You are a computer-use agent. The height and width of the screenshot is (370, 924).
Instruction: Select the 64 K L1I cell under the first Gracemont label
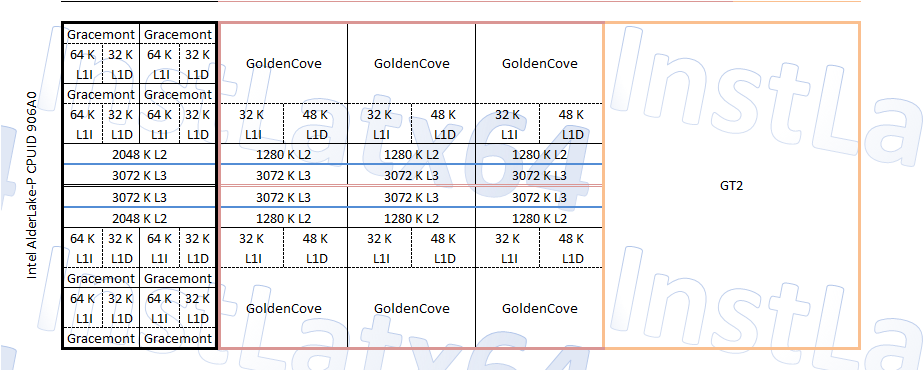pyautogui.click(x=82, y=64)
